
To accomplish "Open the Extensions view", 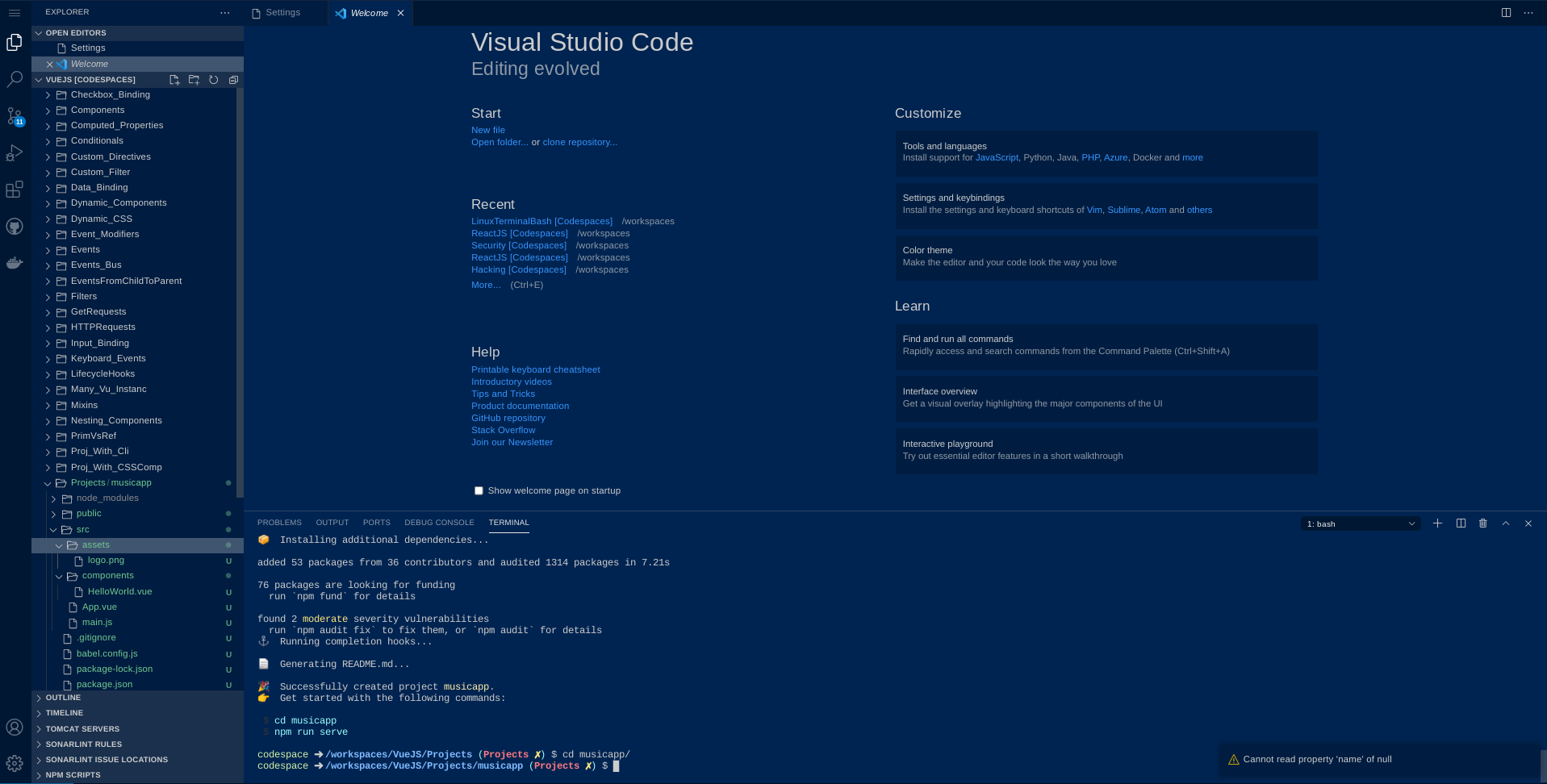I will click(14, 189).
